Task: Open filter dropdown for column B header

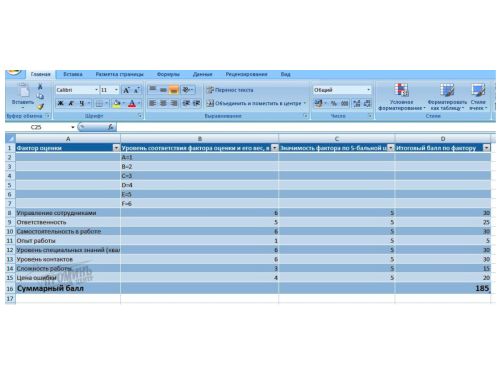Action: [x=275, y=148]
